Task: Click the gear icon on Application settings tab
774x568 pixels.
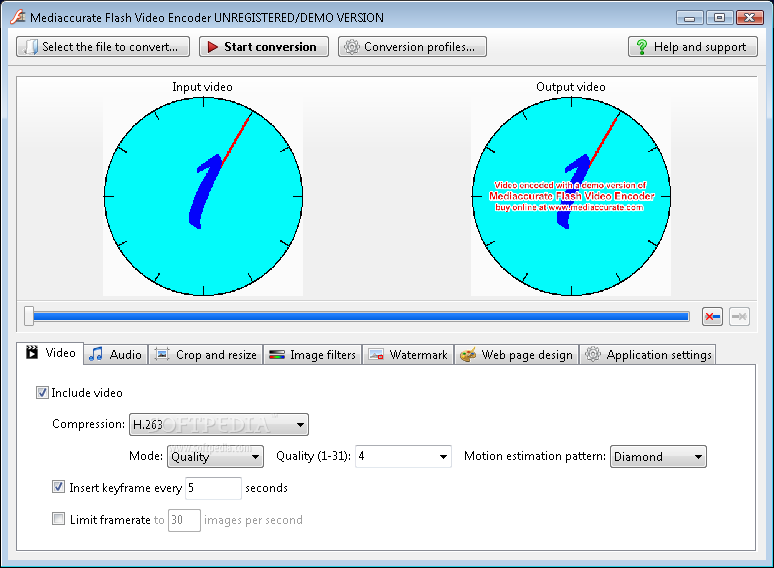Action: point(593,354)
